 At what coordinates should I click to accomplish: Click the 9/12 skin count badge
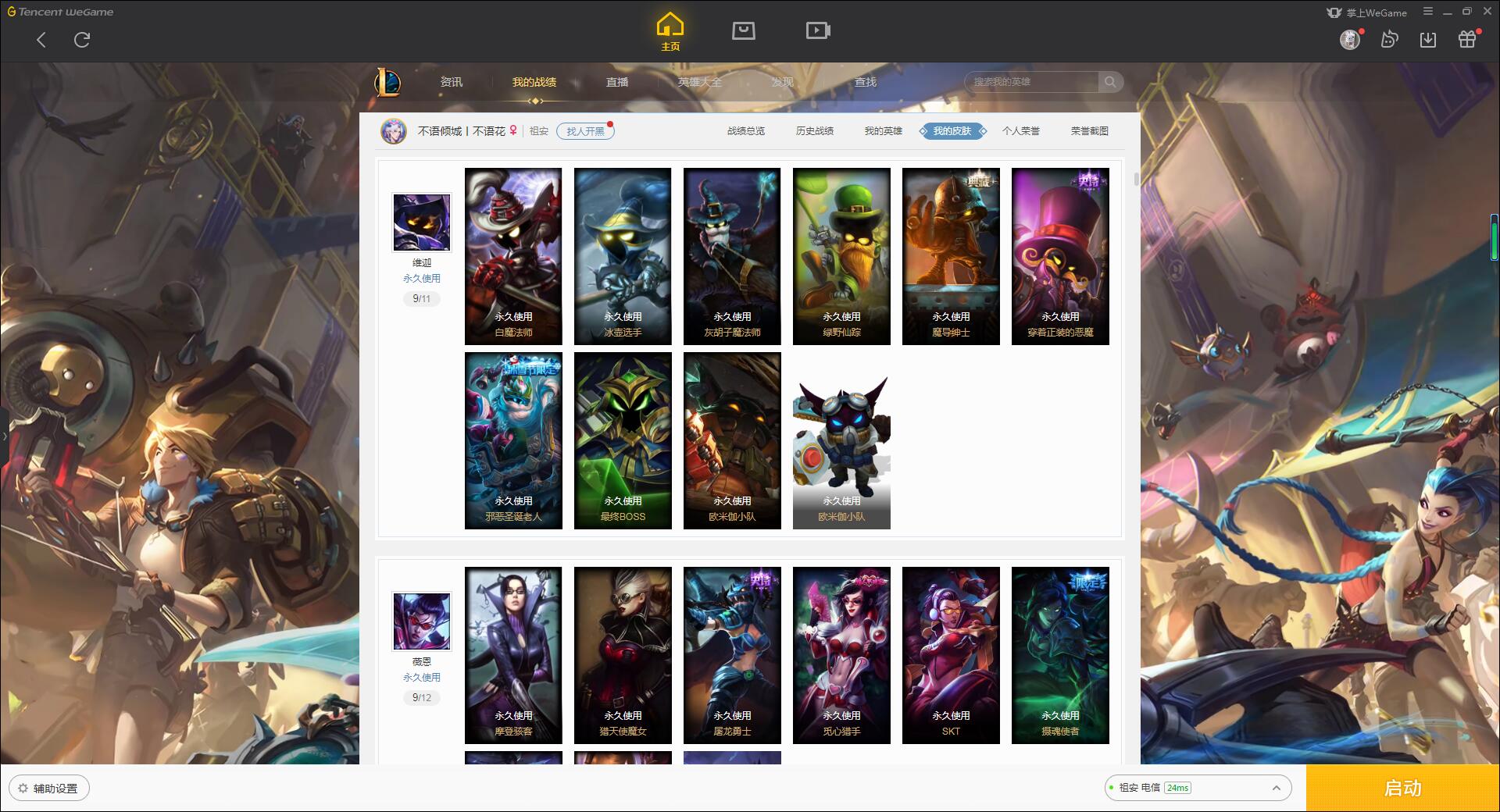coord(422,698)
